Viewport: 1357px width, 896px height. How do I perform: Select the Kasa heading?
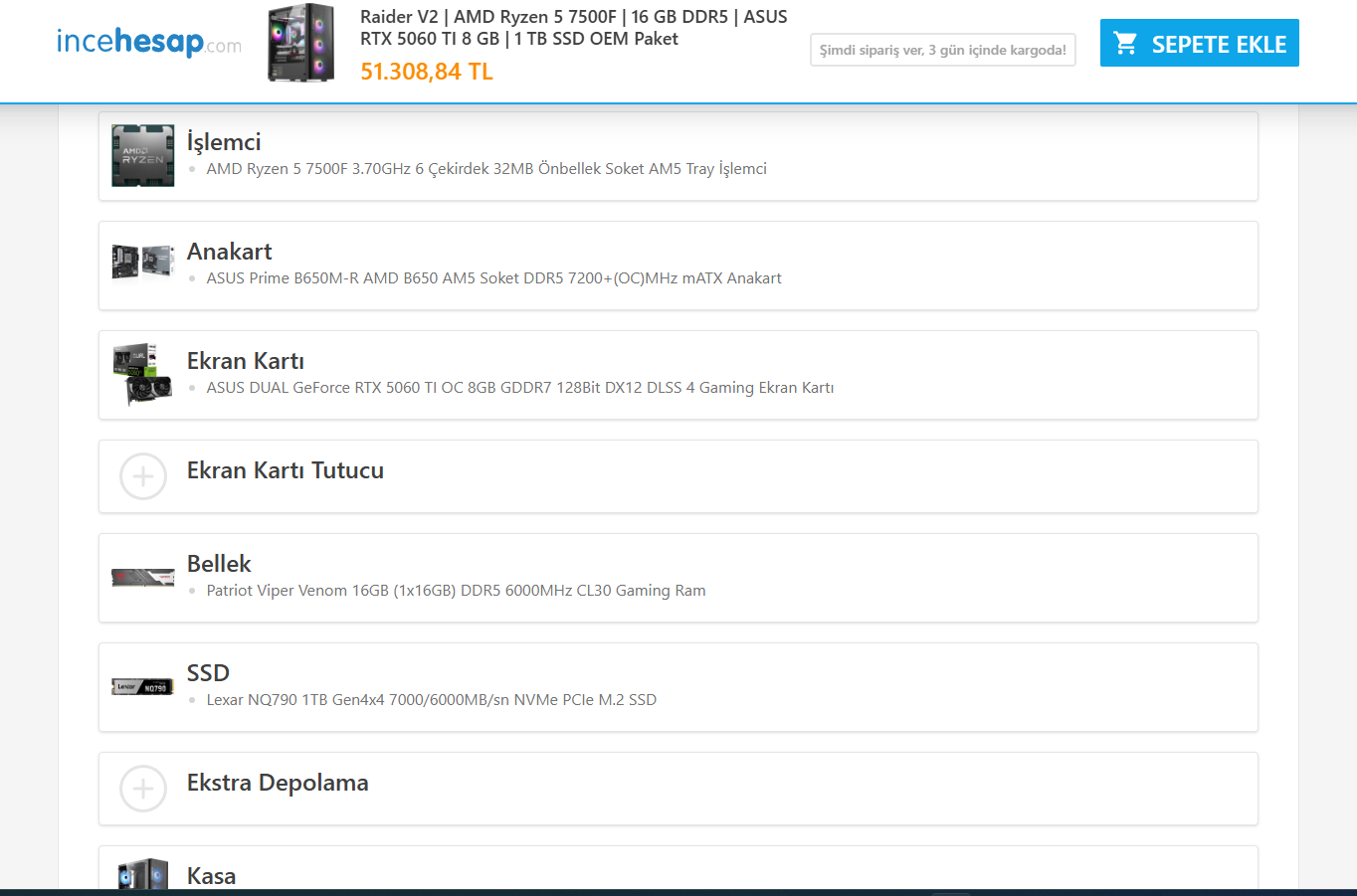coord(211,876)
